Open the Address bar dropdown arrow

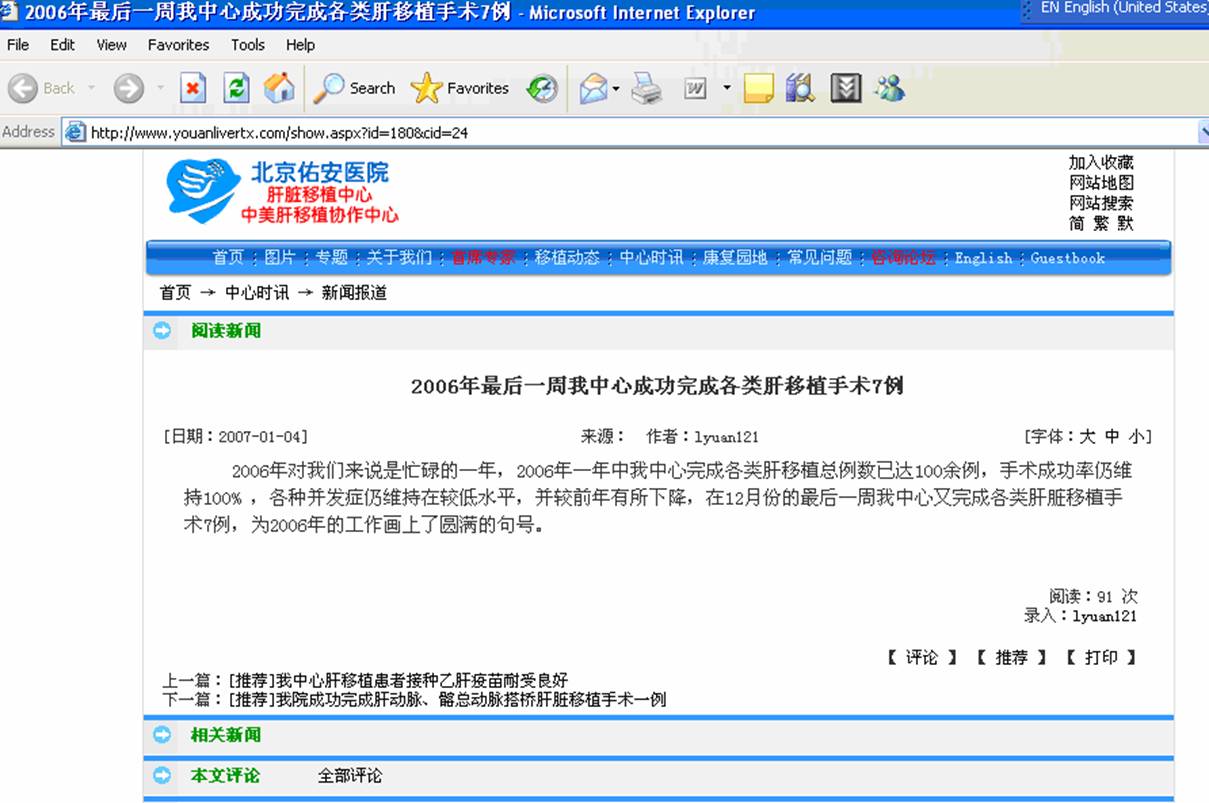click(1202, 132)
